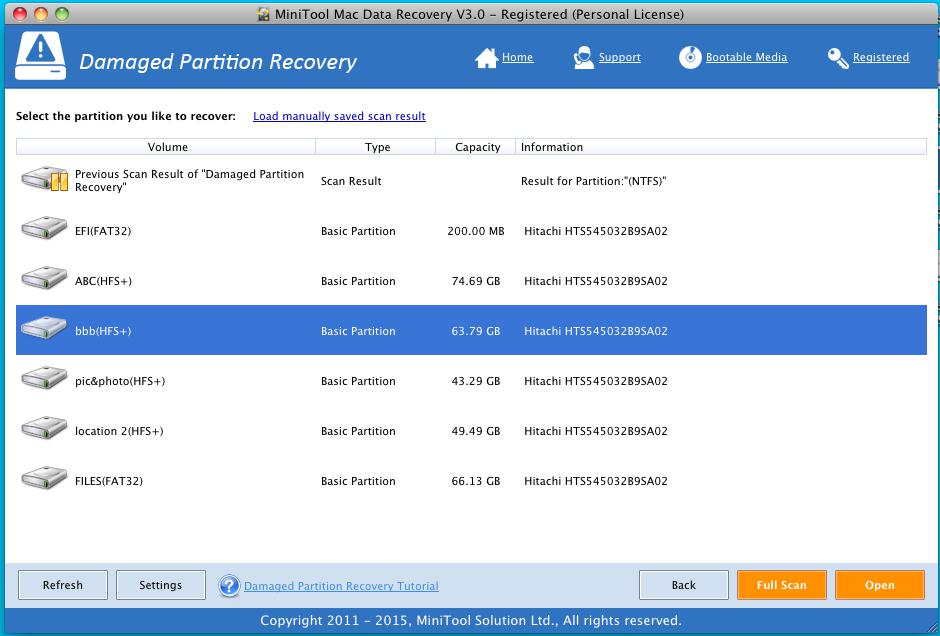Click the Support headset person icon
This screenshot has width=940, height=636.
pos(583,58)
